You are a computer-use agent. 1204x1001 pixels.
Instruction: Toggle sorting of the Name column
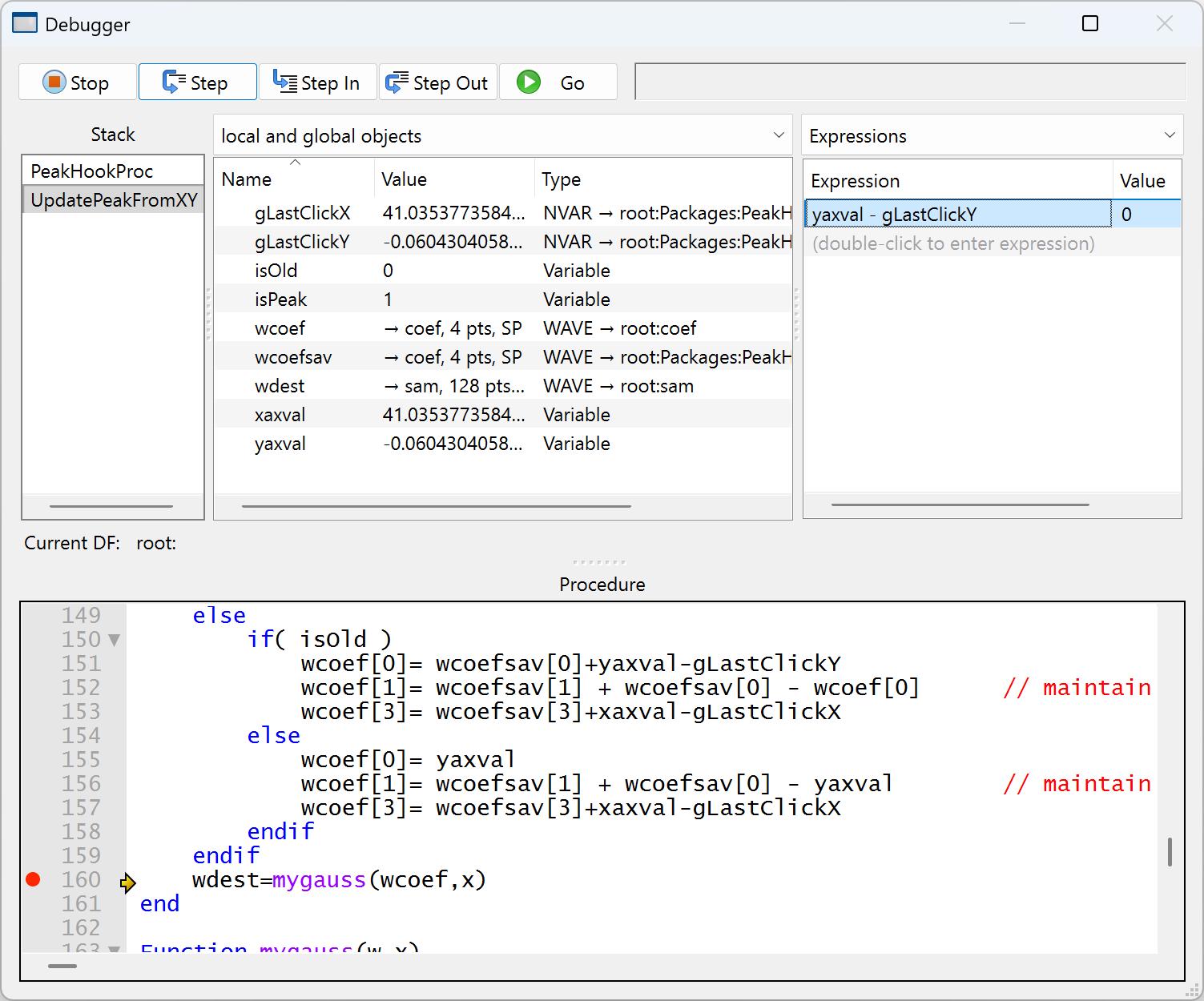(246, 179)
